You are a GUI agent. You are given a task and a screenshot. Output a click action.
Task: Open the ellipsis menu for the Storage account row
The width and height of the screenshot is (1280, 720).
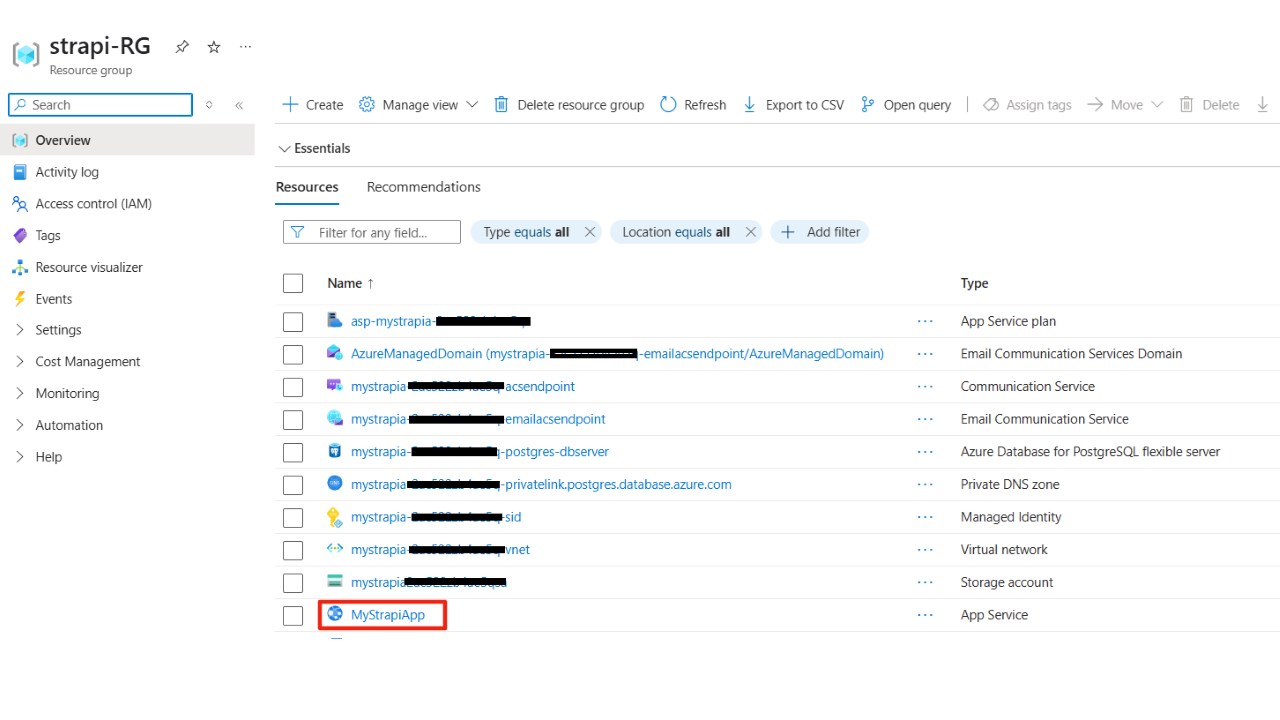pyautogui.click(x=925, y=582)
